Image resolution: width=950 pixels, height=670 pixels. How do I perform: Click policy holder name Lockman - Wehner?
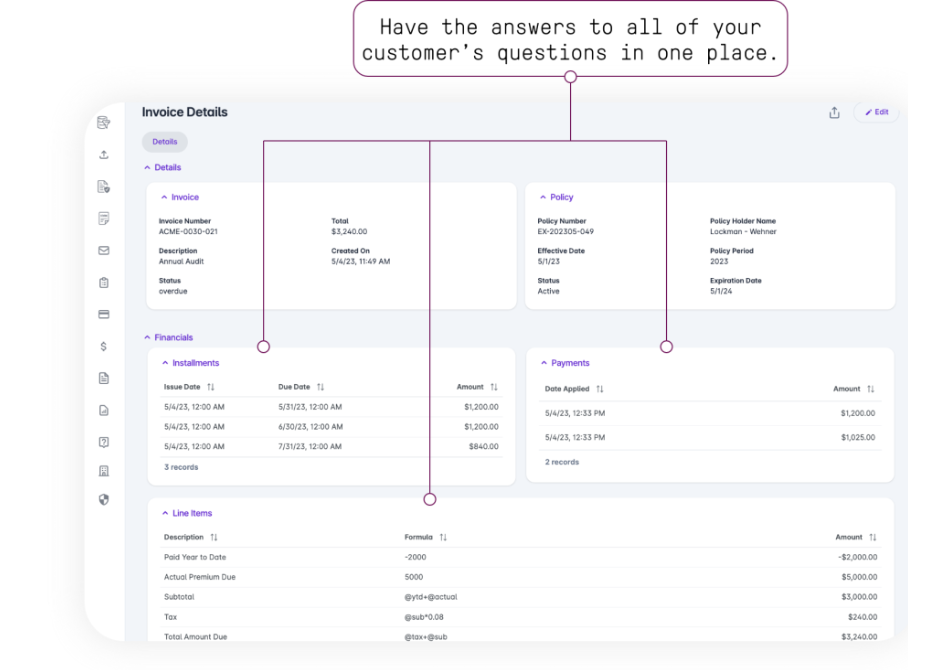click(743, 231)
